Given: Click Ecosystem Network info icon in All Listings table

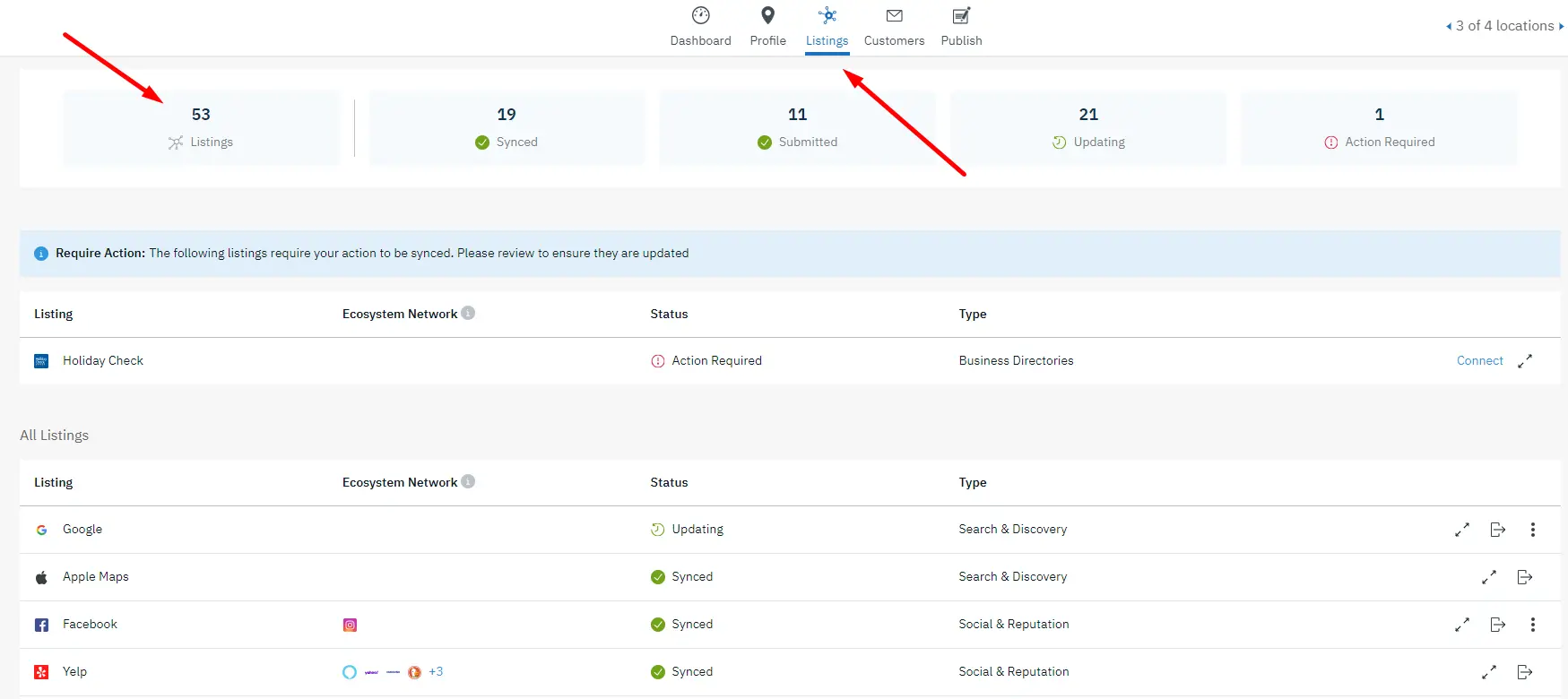Looking at the screenshot, I should pos(468,481).
